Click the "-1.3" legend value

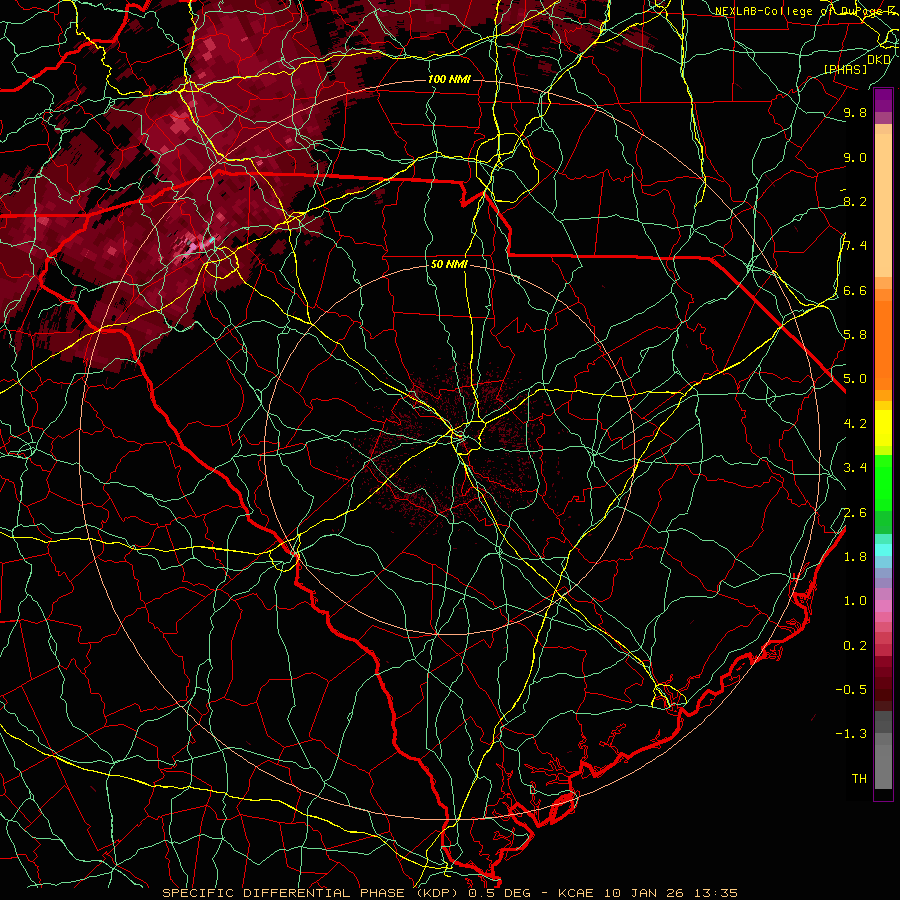851,734
